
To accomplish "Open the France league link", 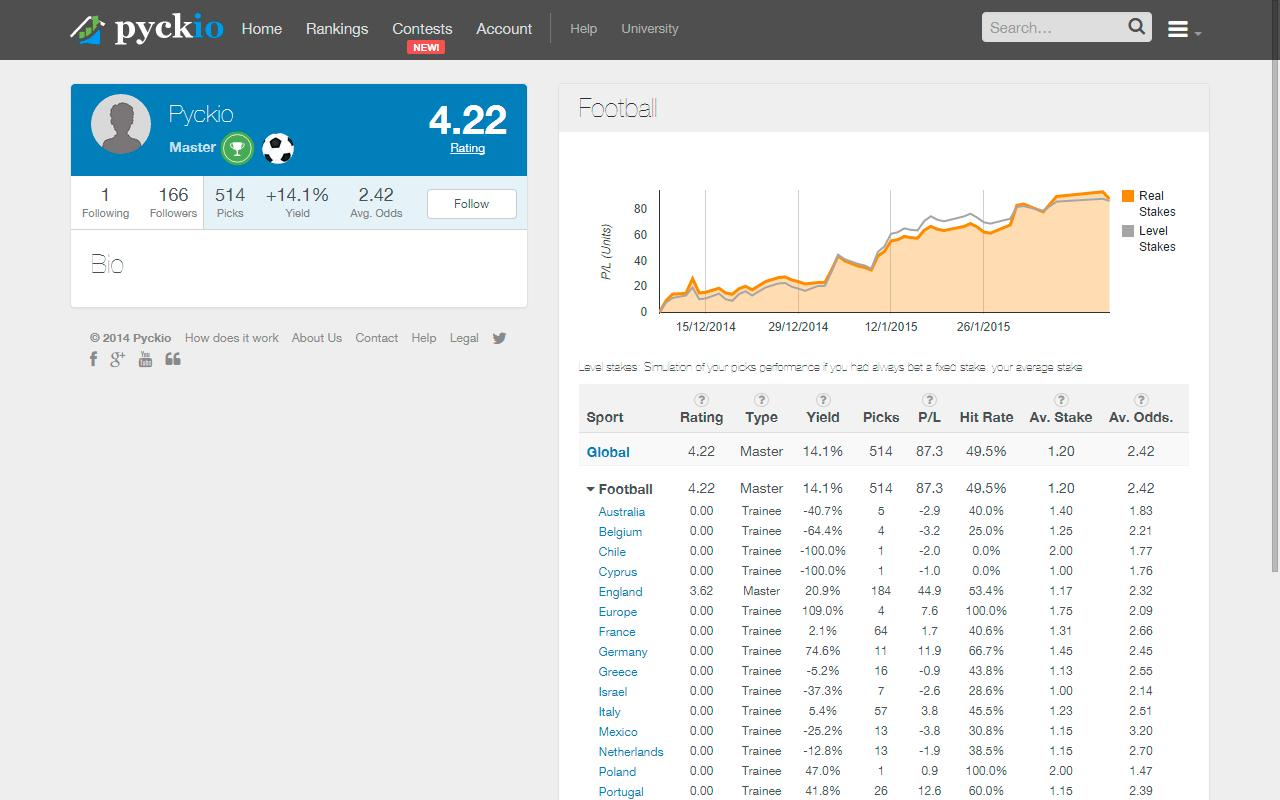I will 617,632.
